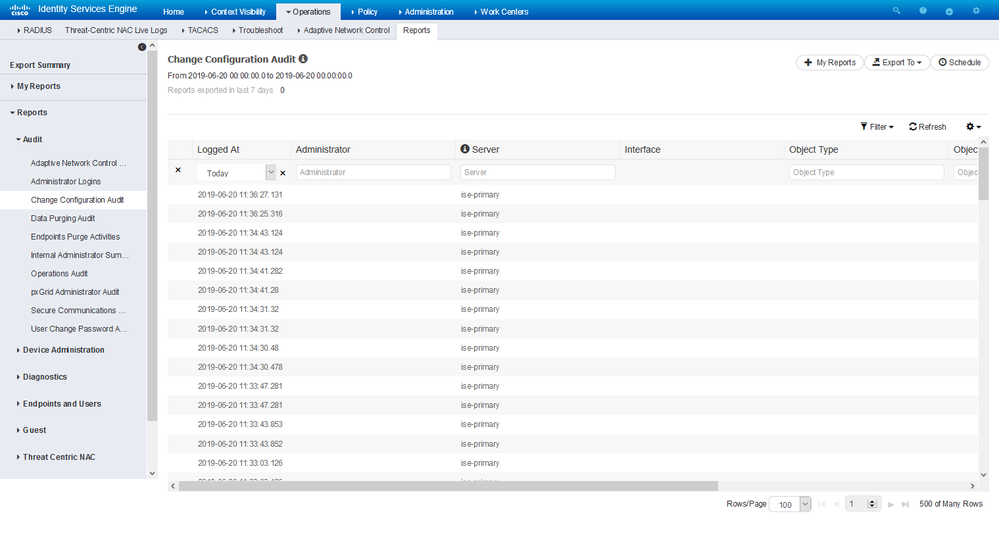Open Export Summary in sidebar
Screen dimensions: 999x560
[x=40, y=65]
